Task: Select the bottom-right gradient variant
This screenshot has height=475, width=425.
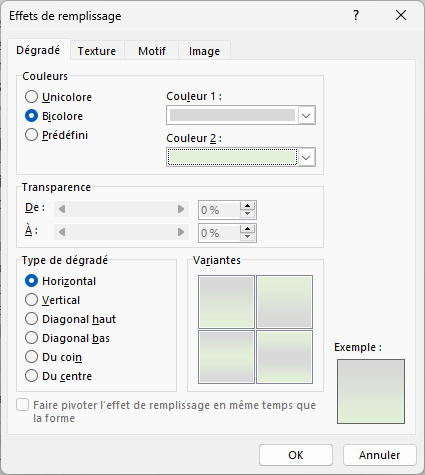Action: [x=284, y=357]
